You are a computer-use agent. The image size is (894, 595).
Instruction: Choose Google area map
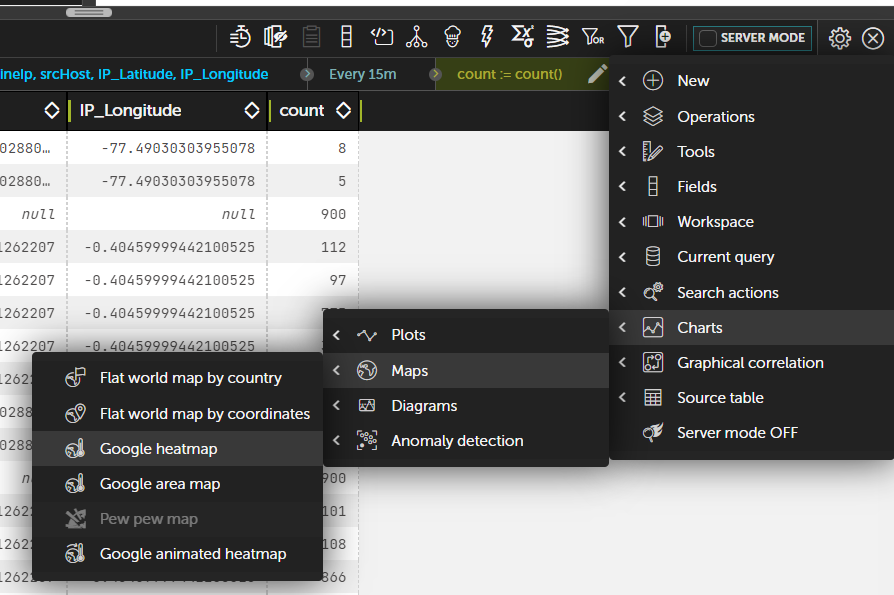pyautogui.click(x=177, y=484)
